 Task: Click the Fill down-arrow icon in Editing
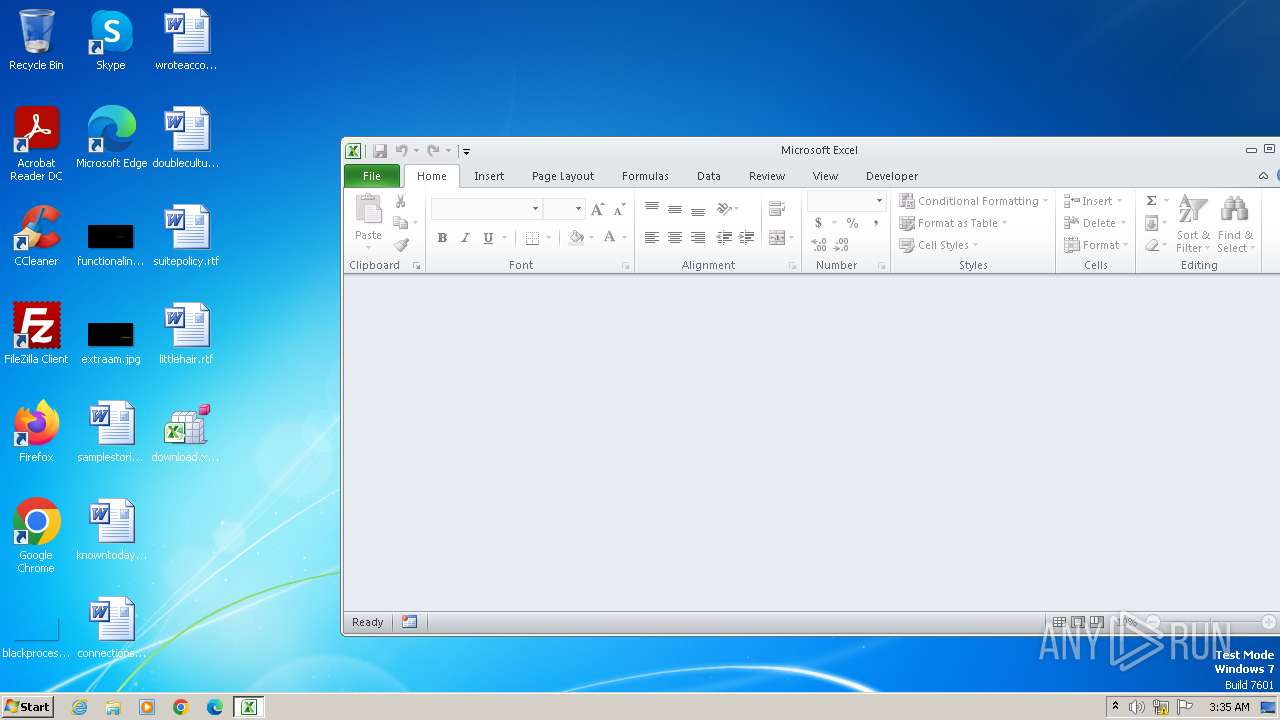pos(1151,223)
